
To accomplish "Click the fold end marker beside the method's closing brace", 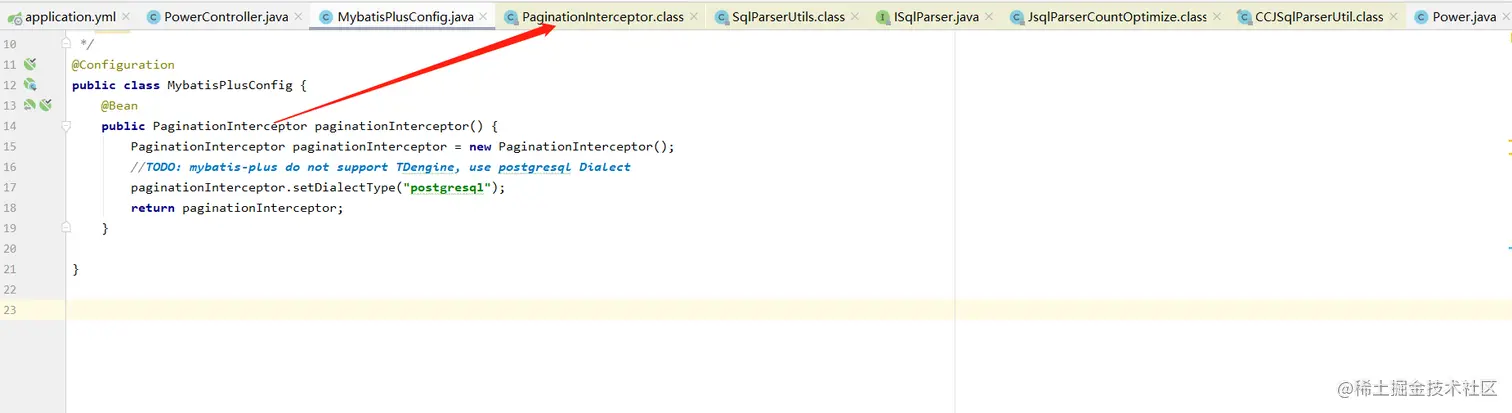I will 66,228.
